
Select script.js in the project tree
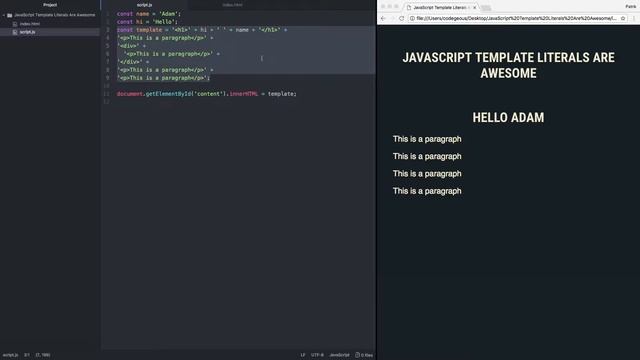pos(27,32)
